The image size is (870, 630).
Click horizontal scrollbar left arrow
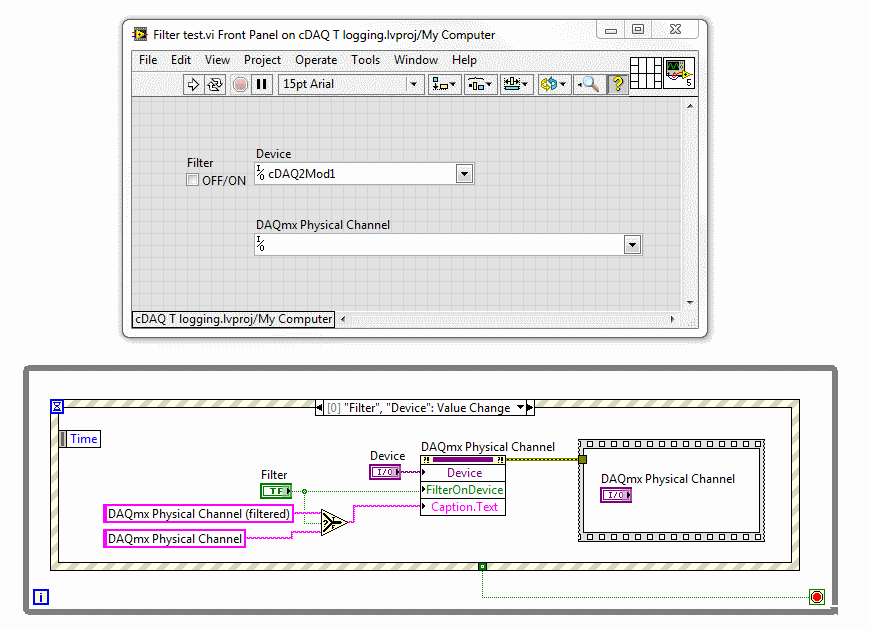click(x=342, y=319)
